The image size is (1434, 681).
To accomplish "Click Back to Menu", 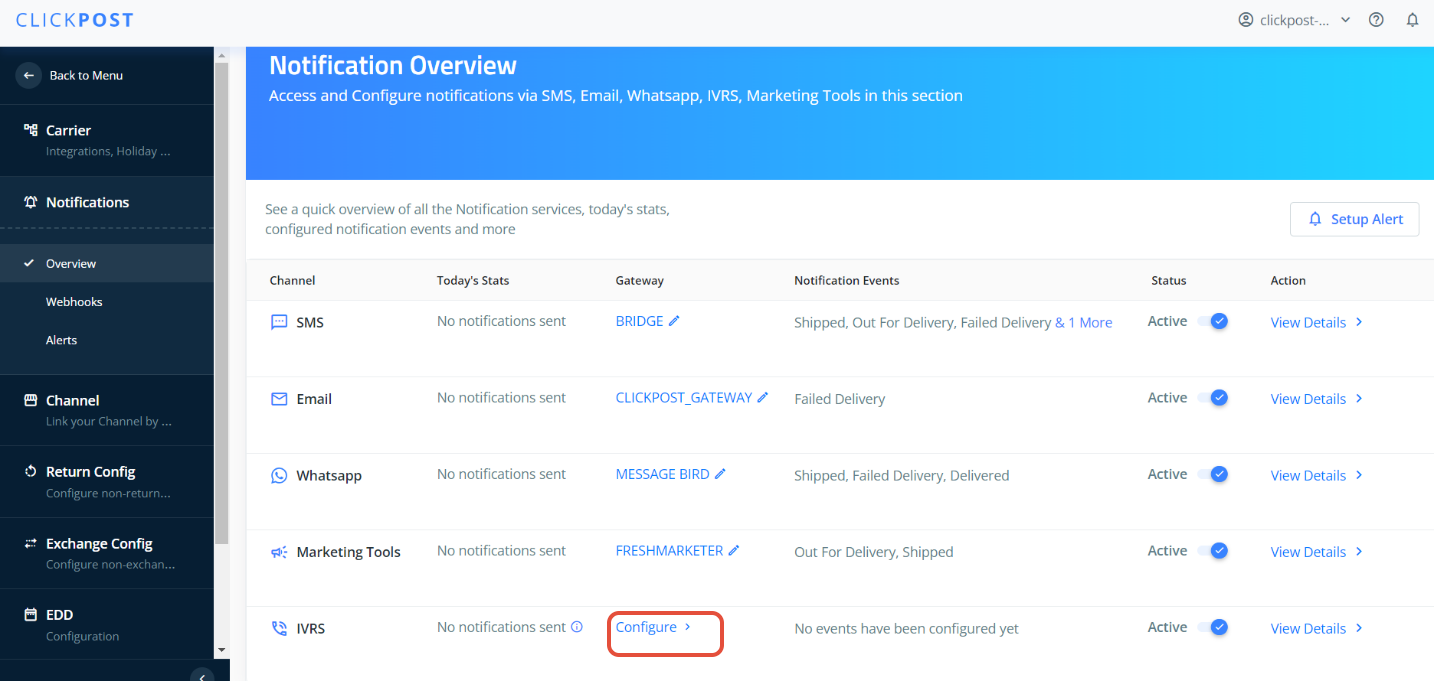I will coord(86,75).
